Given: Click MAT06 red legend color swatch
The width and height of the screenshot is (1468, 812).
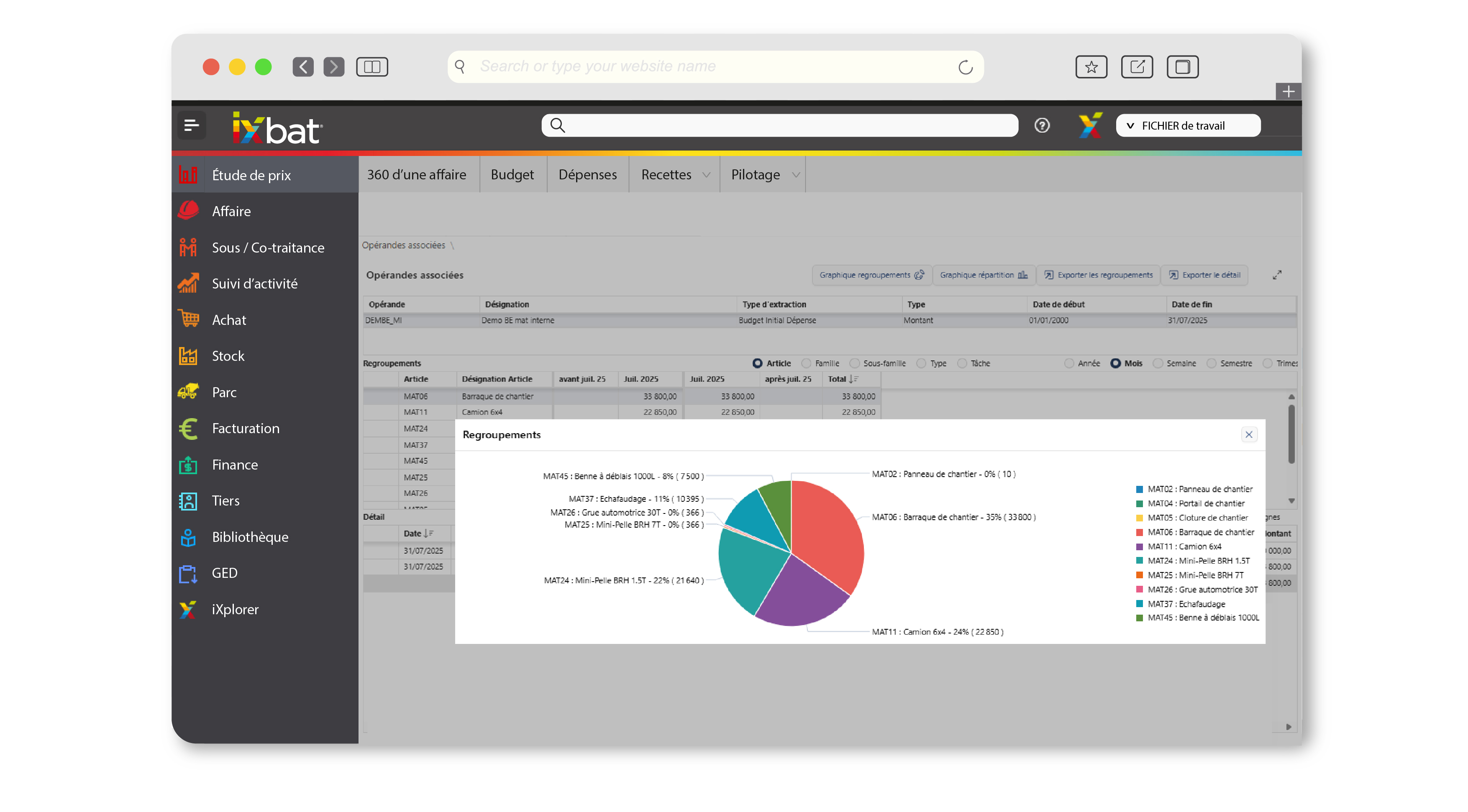Looking at the screenshot, I should click(x=1139, y=532).
